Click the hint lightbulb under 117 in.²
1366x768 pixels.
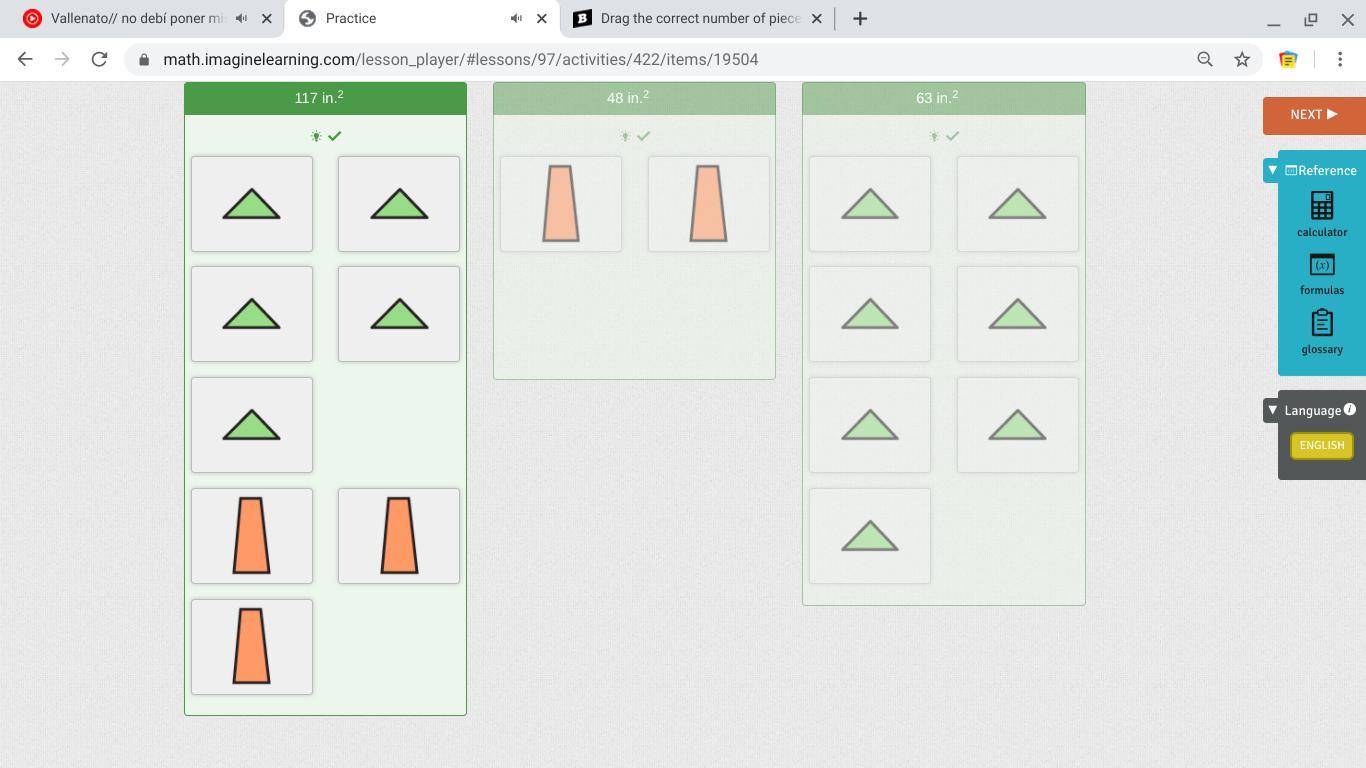(x=316, y=136)
